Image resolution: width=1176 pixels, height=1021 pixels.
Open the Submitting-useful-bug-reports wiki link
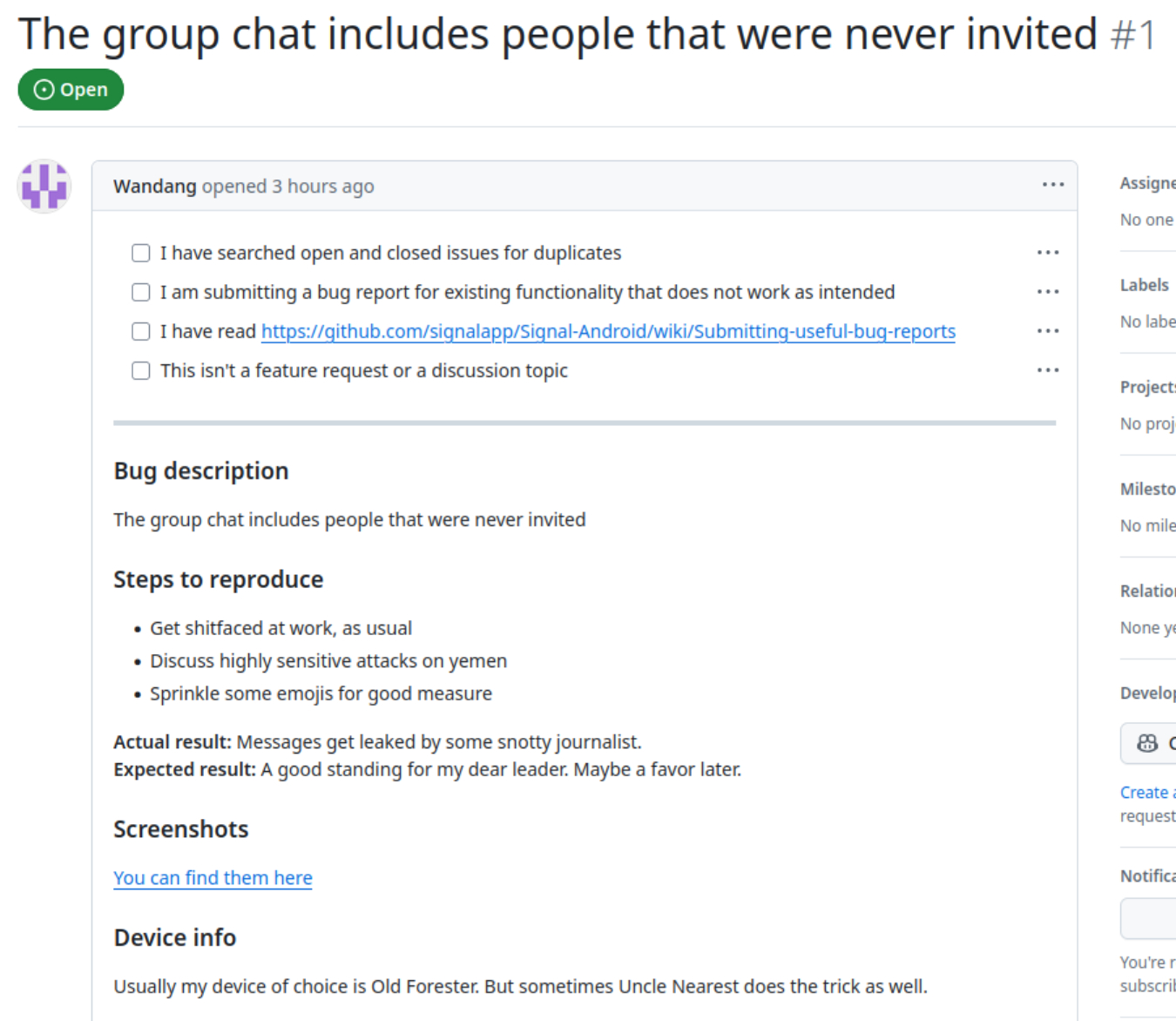coord(608,332)
